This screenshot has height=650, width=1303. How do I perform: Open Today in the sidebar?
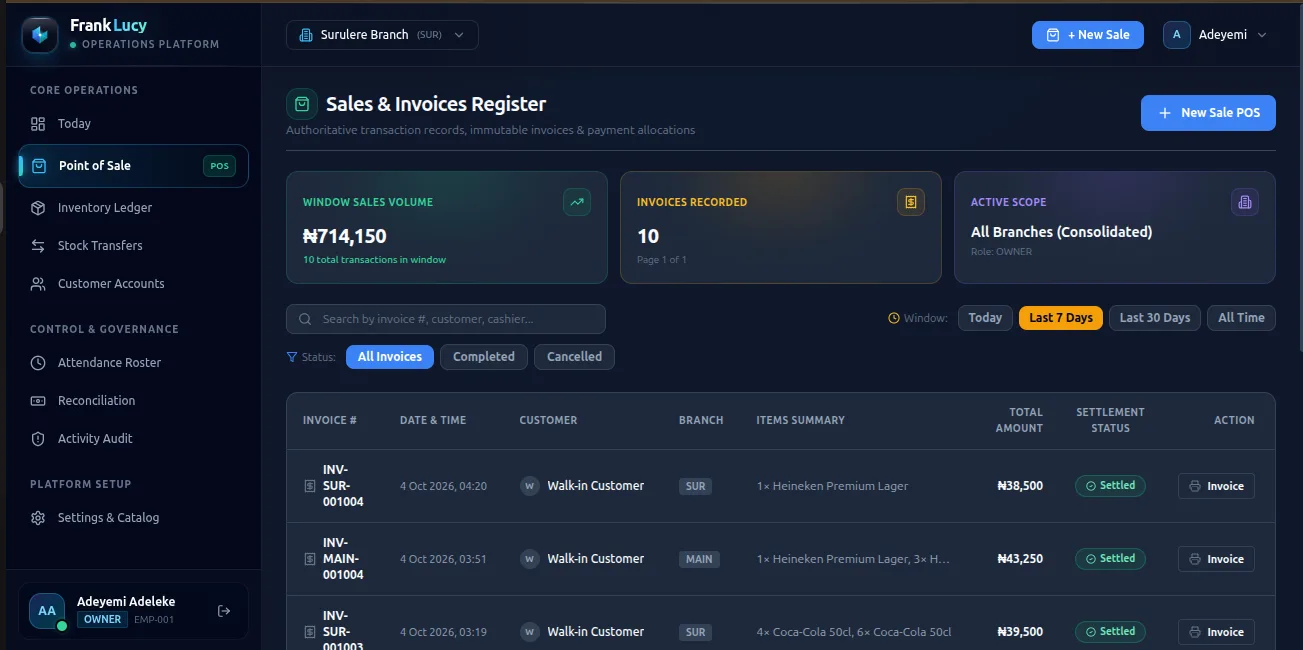[133, 124]
